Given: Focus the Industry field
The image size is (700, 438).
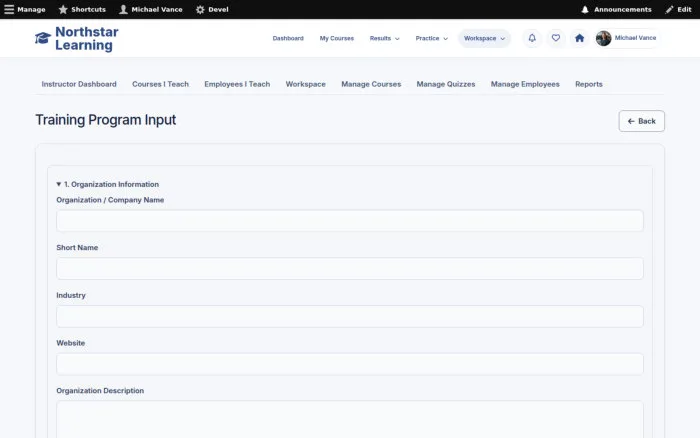Looking at the screenshot, I should [x=350, y=316].
